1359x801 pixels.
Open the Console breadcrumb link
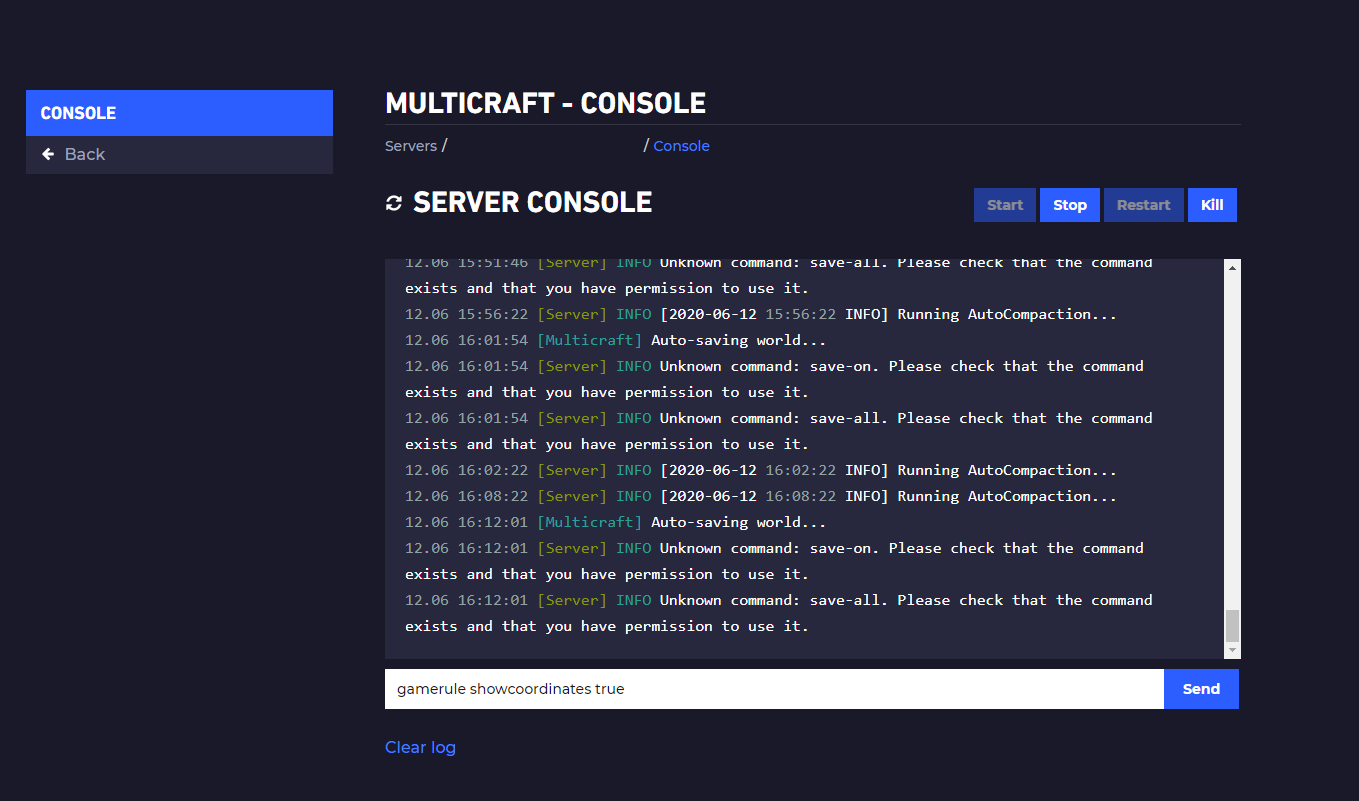681,145
